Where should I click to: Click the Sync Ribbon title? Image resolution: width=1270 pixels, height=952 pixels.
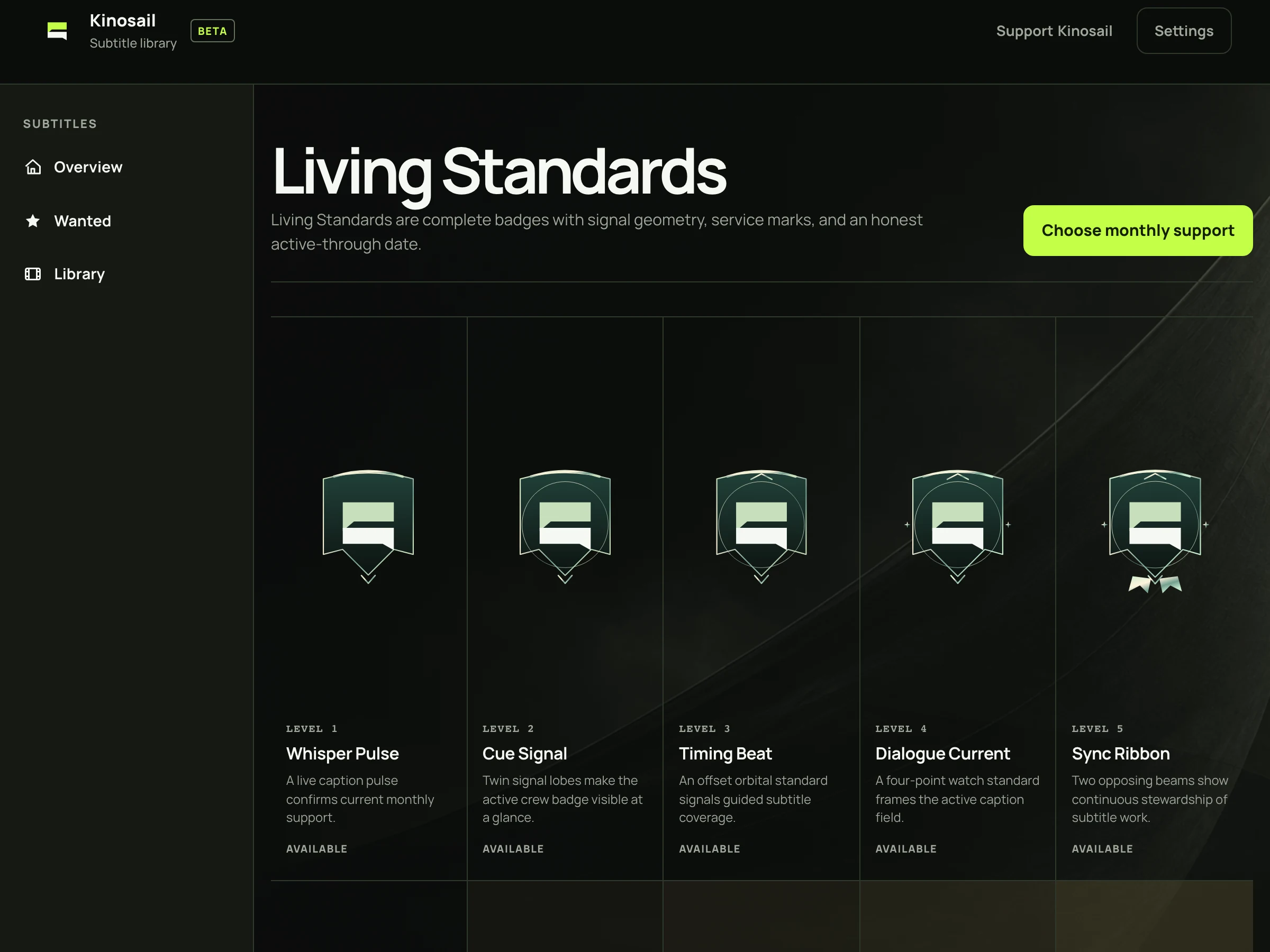[x=1120, y=754]
